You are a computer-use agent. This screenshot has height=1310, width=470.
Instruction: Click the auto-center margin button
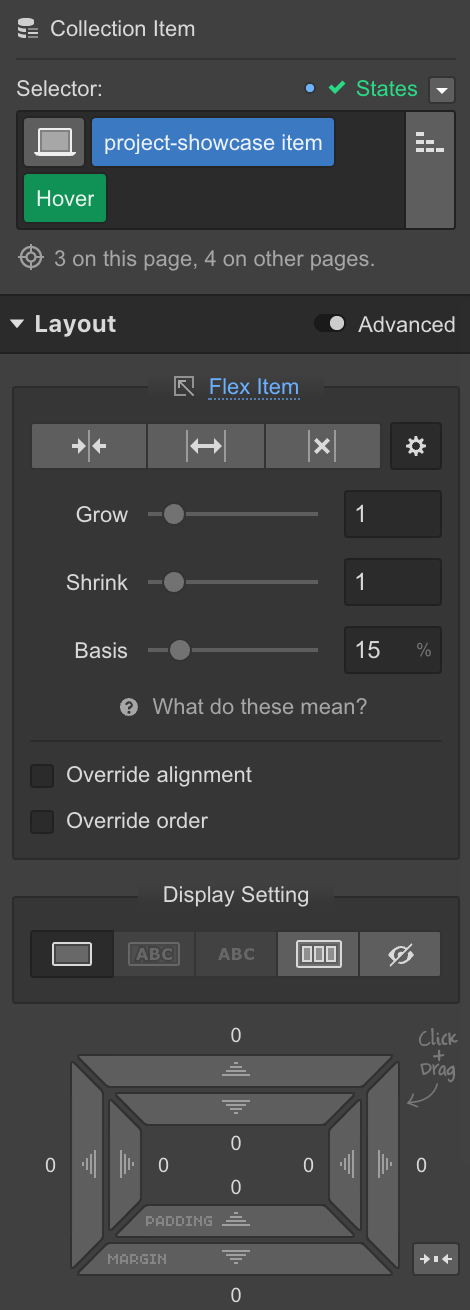tap(436, 1258)
